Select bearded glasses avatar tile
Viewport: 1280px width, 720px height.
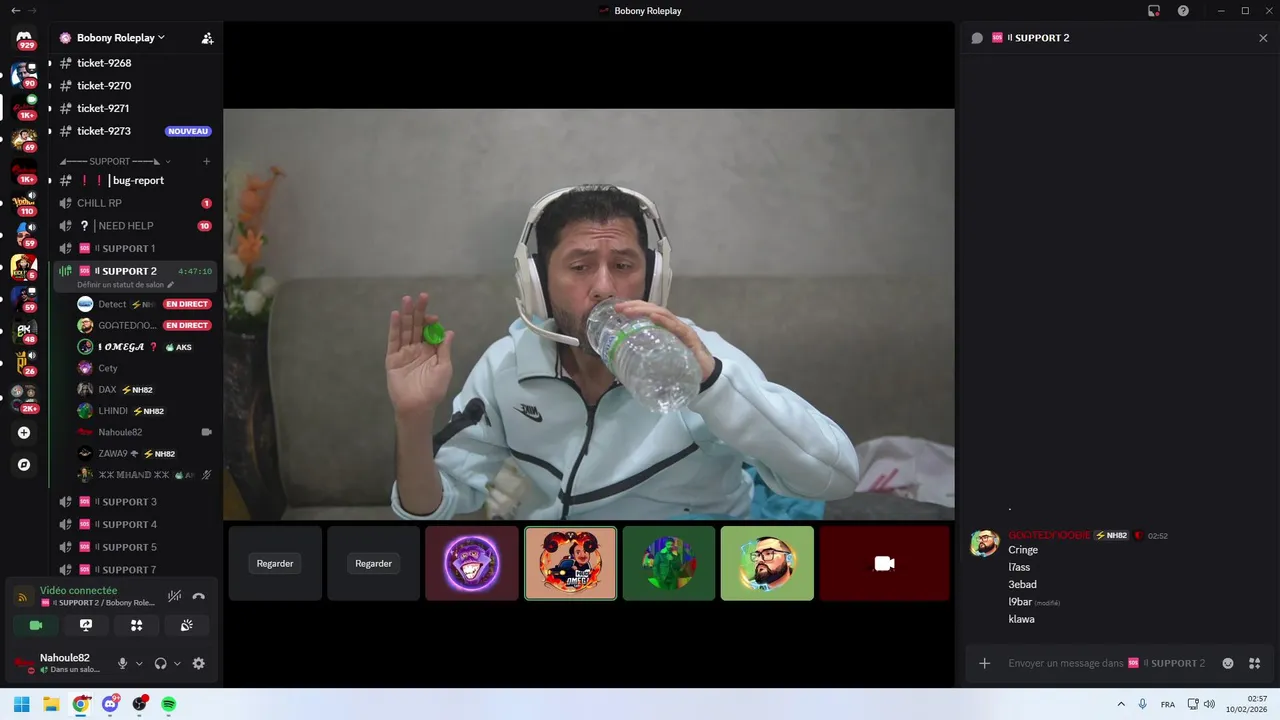point(767,564)
